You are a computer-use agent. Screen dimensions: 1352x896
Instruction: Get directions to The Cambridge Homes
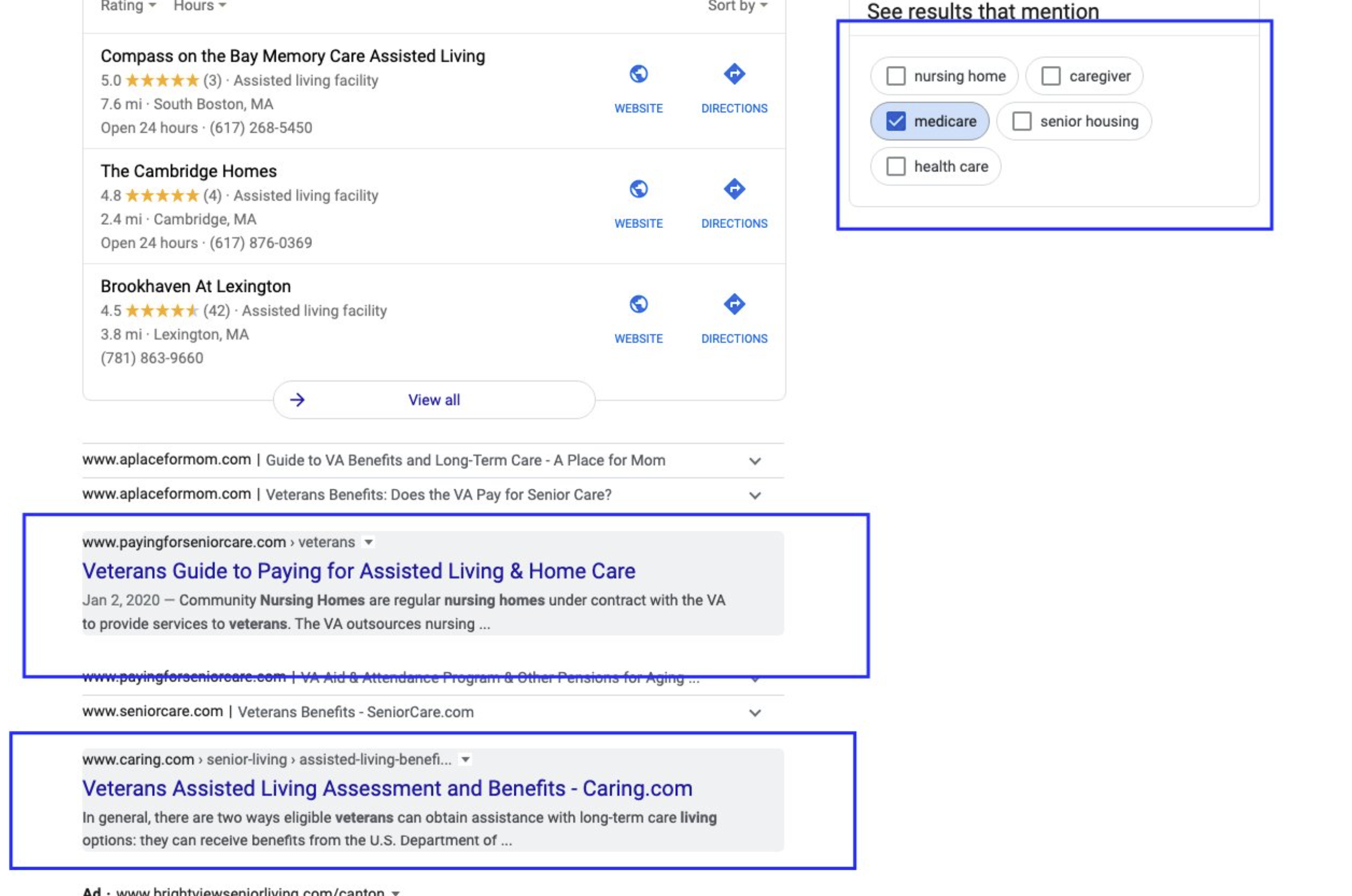[x=734, y=202]
